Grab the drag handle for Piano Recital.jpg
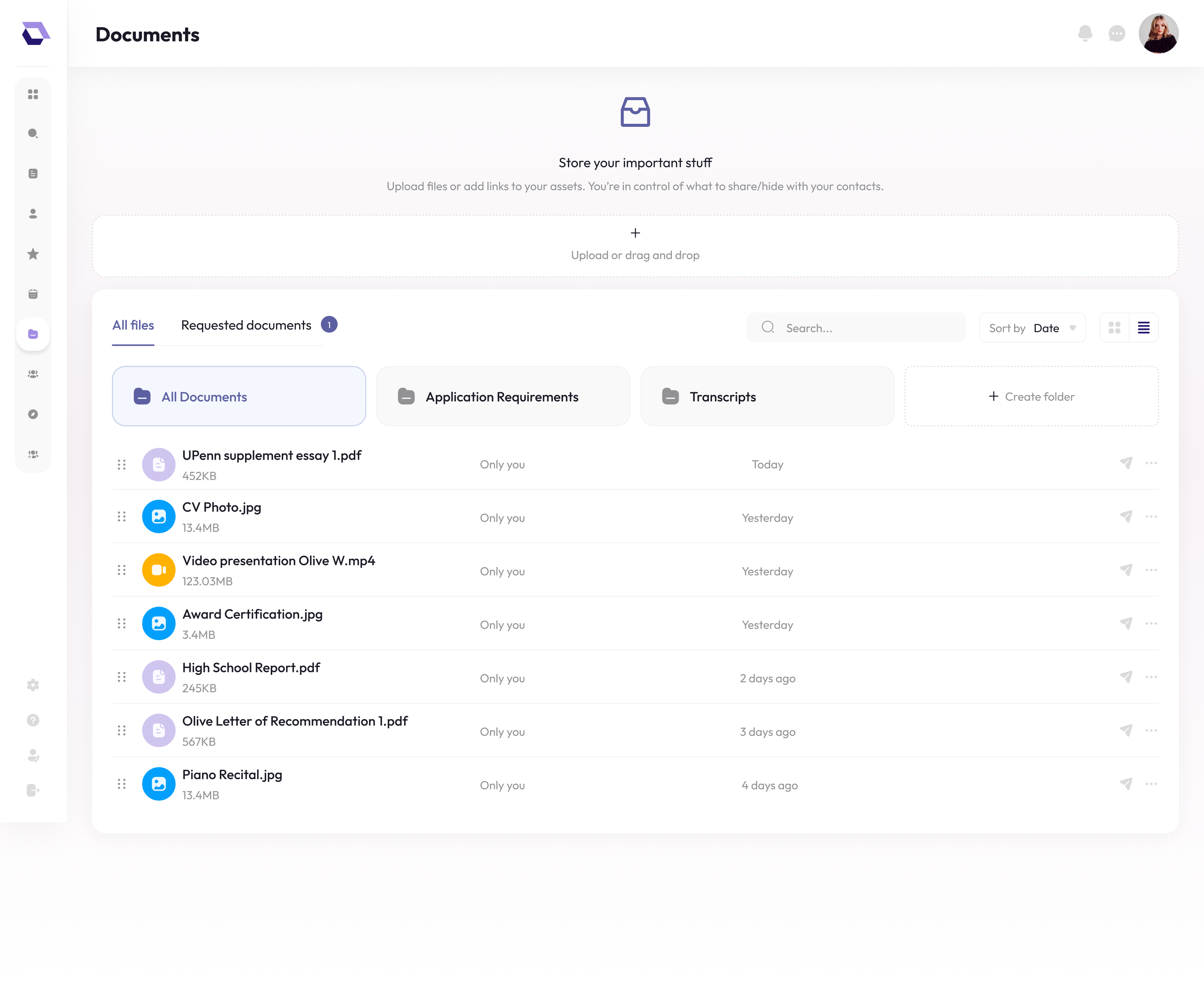 (122, 784)
